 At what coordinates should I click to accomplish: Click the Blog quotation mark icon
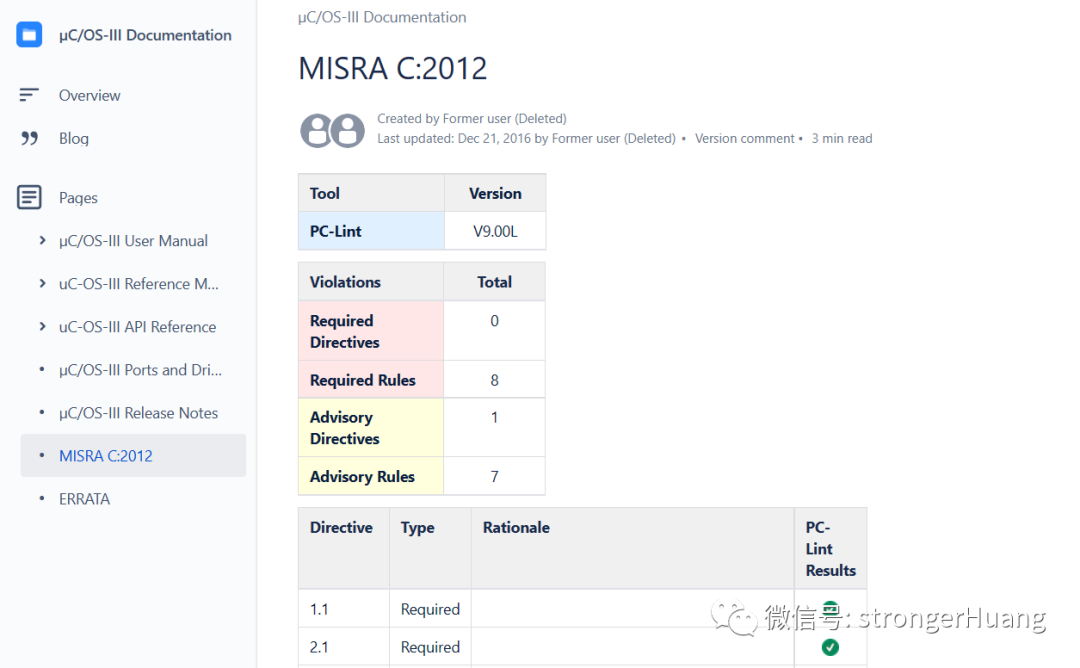tap(29, 138)
